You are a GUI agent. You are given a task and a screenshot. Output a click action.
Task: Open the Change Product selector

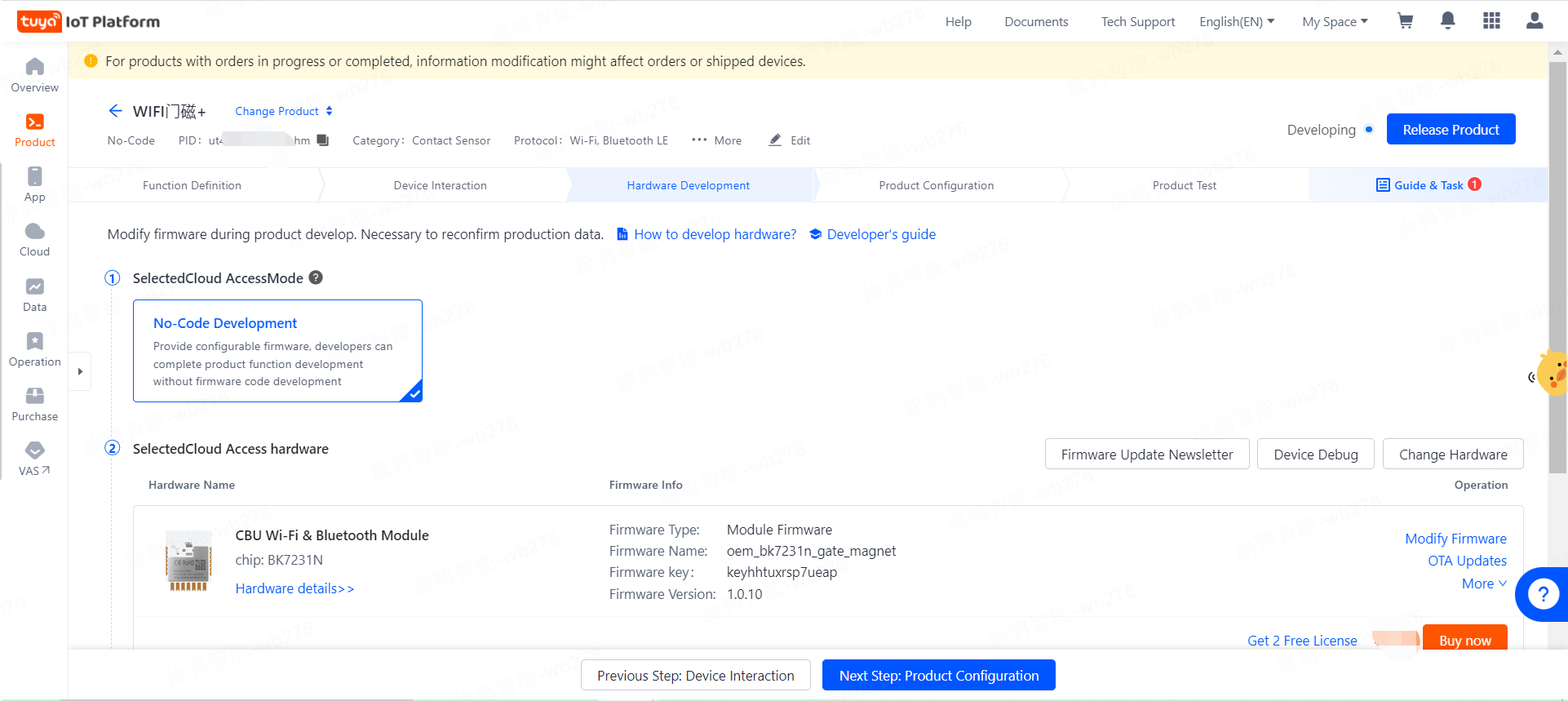[x=284, y=111]
